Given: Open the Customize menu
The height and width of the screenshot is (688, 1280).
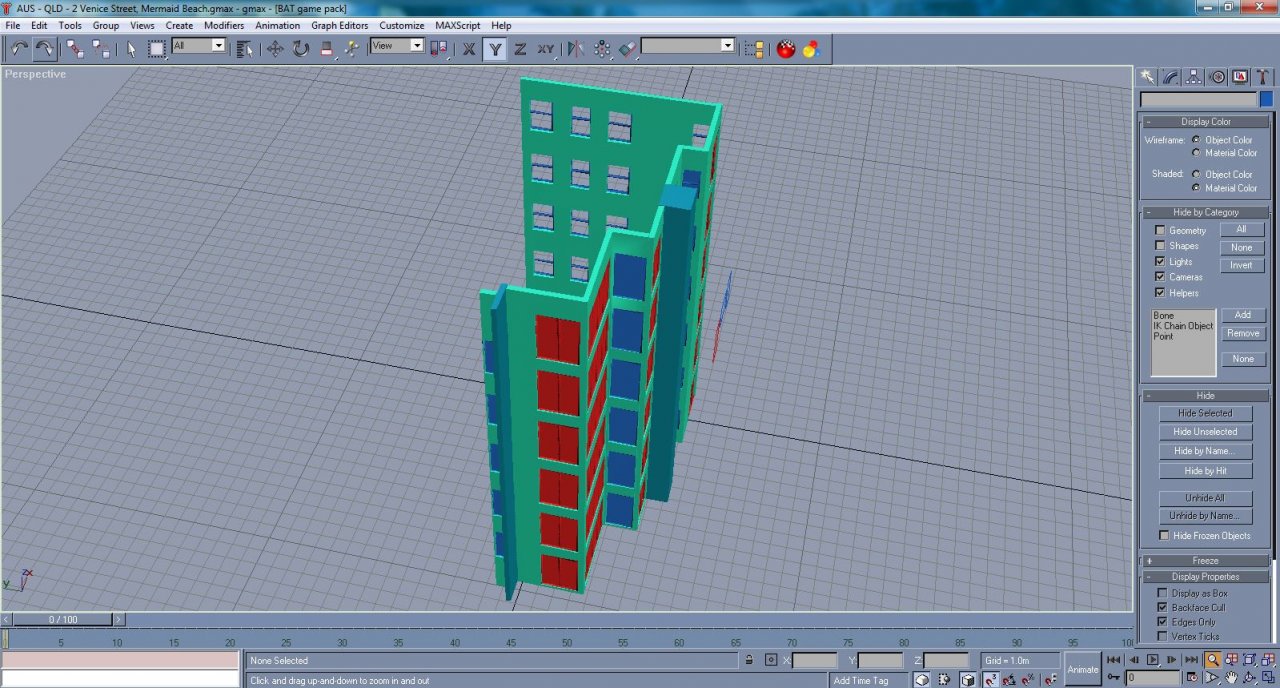Looking at the screenshot, I should click(x=401, y=25).
